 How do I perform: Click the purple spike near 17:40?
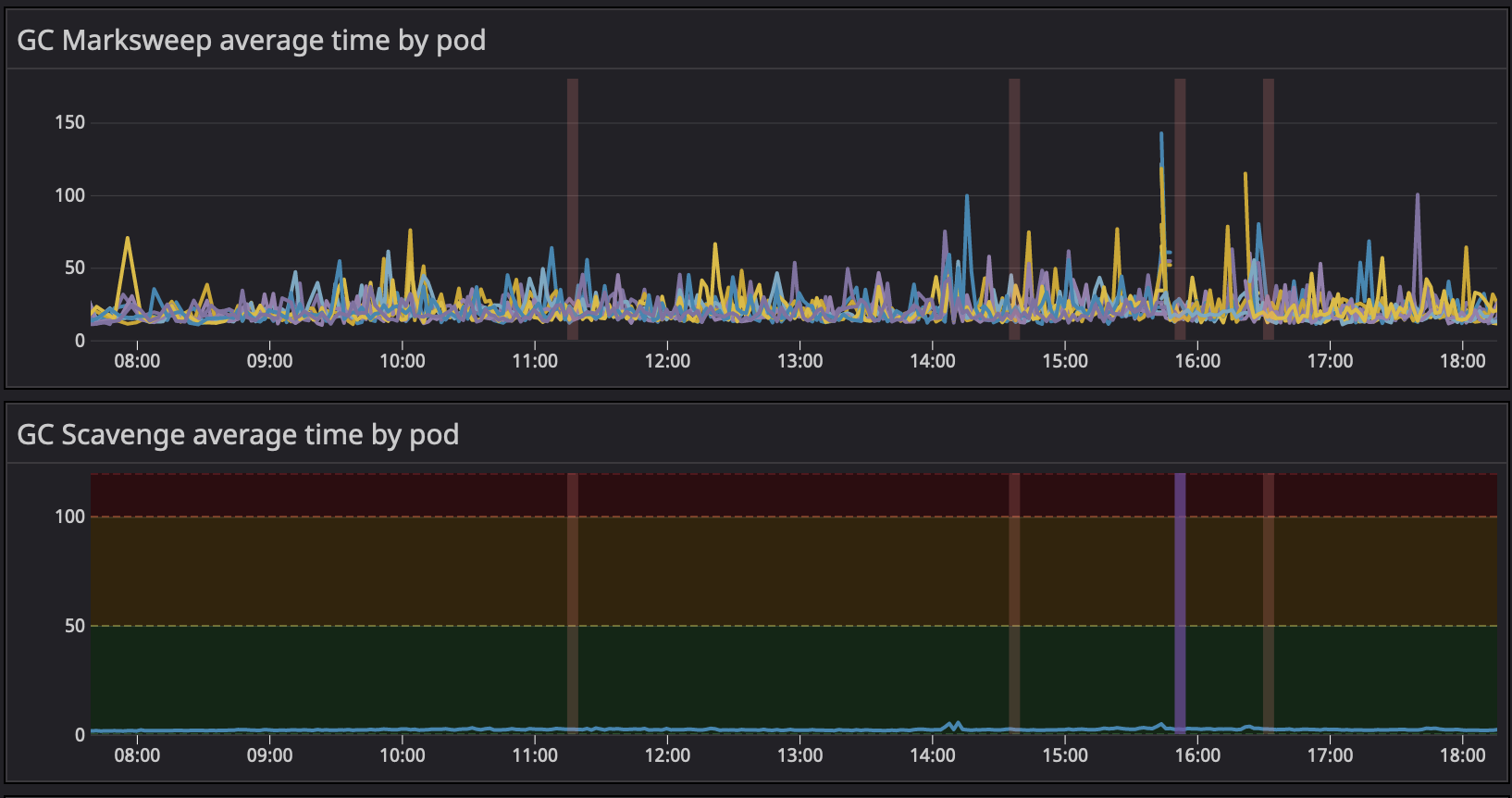pos(1417,196)
